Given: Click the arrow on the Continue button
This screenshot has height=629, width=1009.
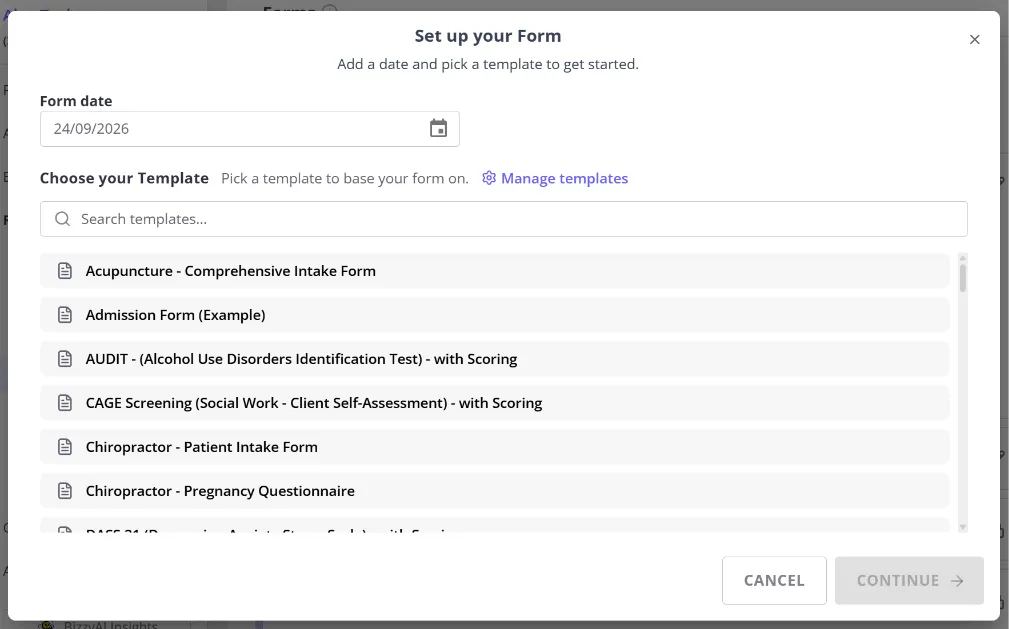Looking at the screenshot, I should (958, 581).
